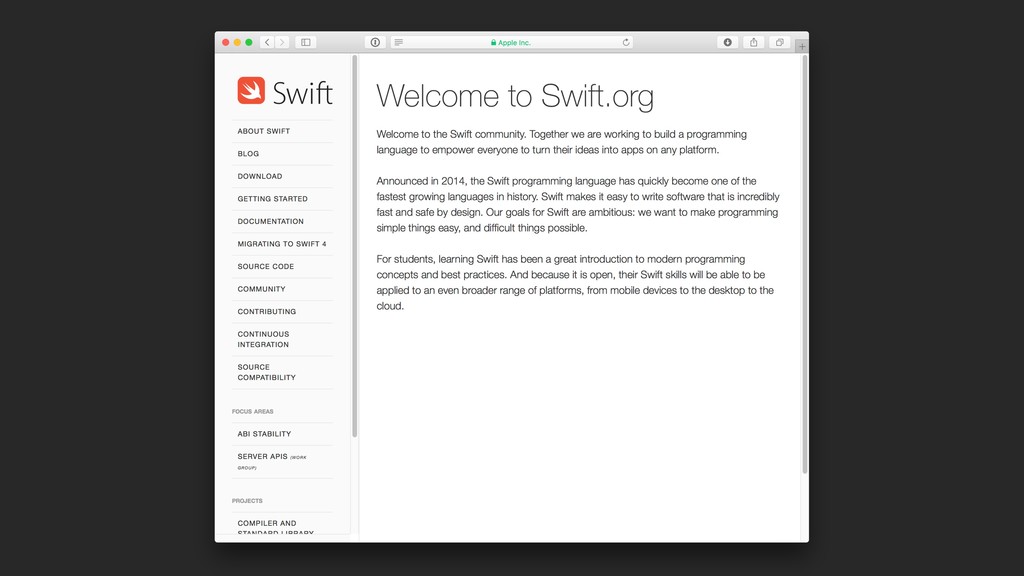Open the Share icon menu
Screen dimensions: 1024x576
(754, 42)
